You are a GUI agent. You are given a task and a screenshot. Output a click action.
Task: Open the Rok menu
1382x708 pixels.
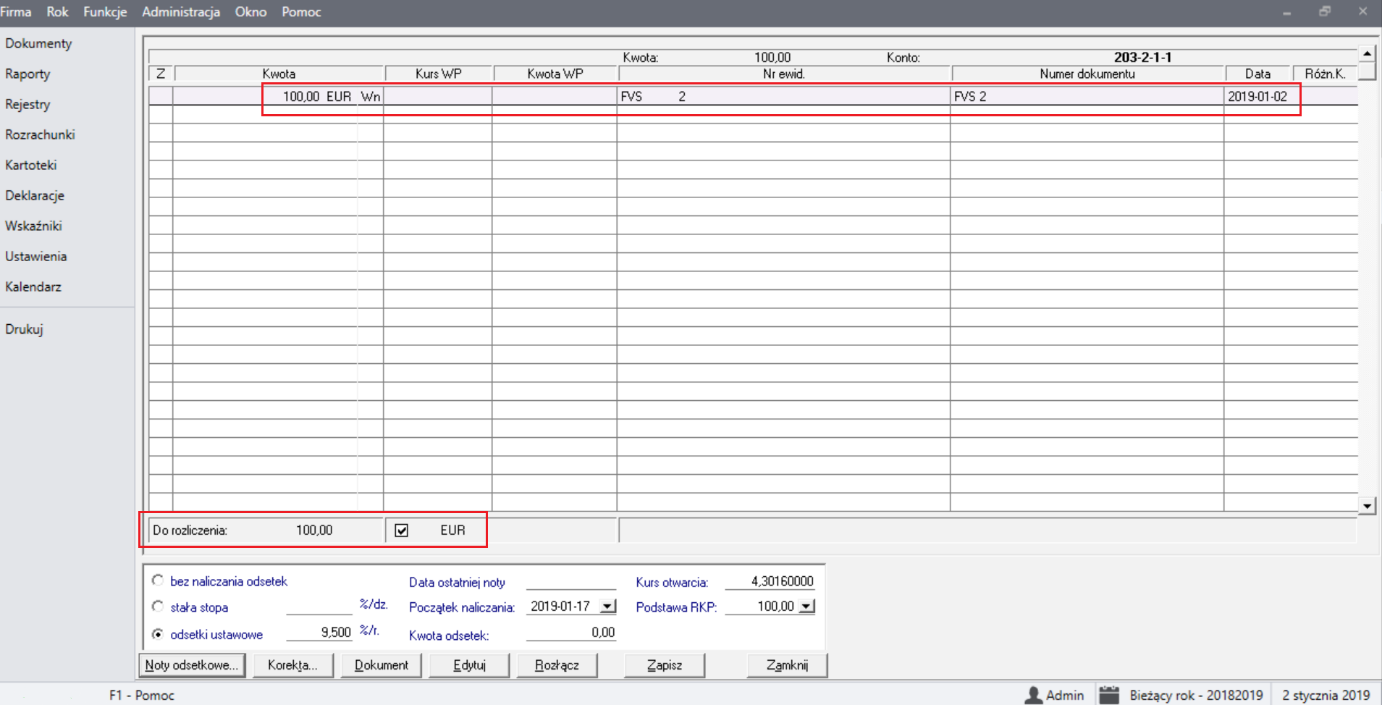[x=57, y=12]
